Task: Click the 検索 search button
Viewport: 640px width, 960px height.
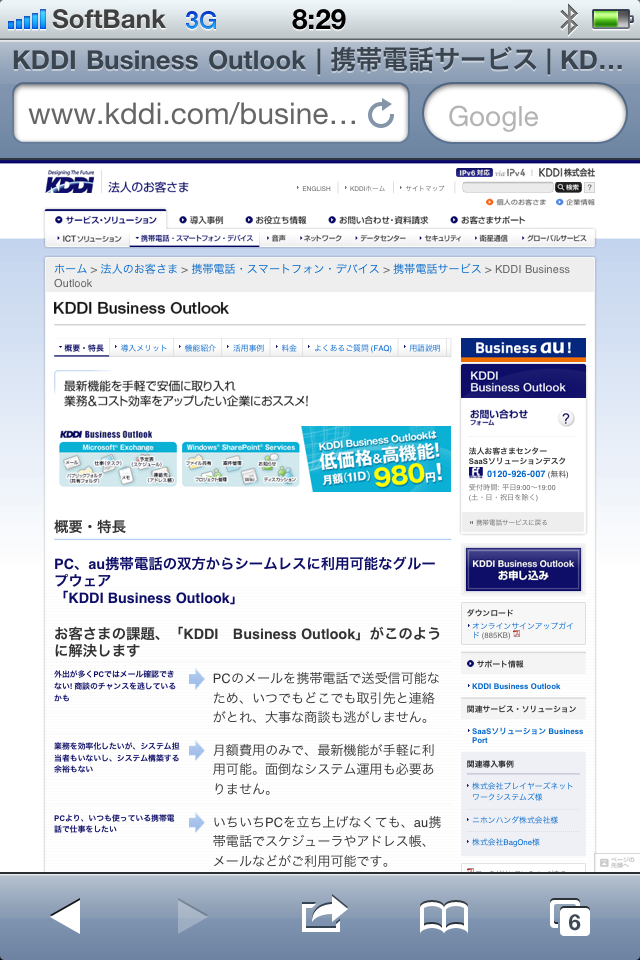Action: point(568,187)
